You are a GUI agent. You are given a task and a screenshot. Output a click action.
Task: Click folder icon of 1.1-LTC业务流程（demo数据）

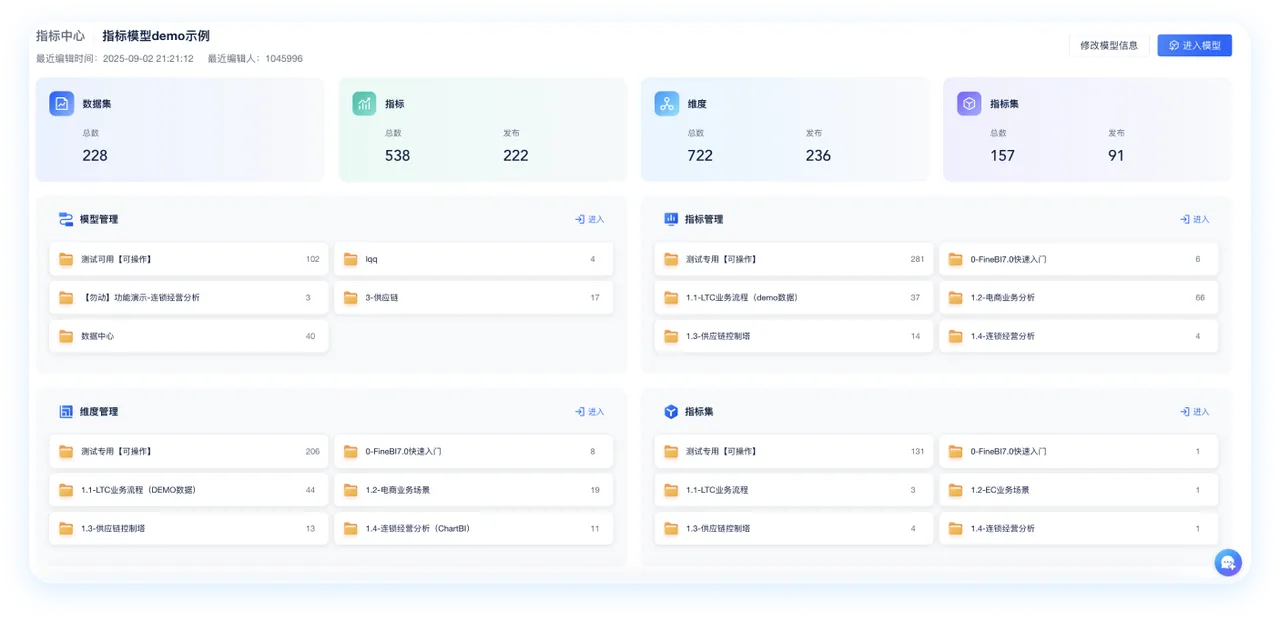click(x=671, y=297)
